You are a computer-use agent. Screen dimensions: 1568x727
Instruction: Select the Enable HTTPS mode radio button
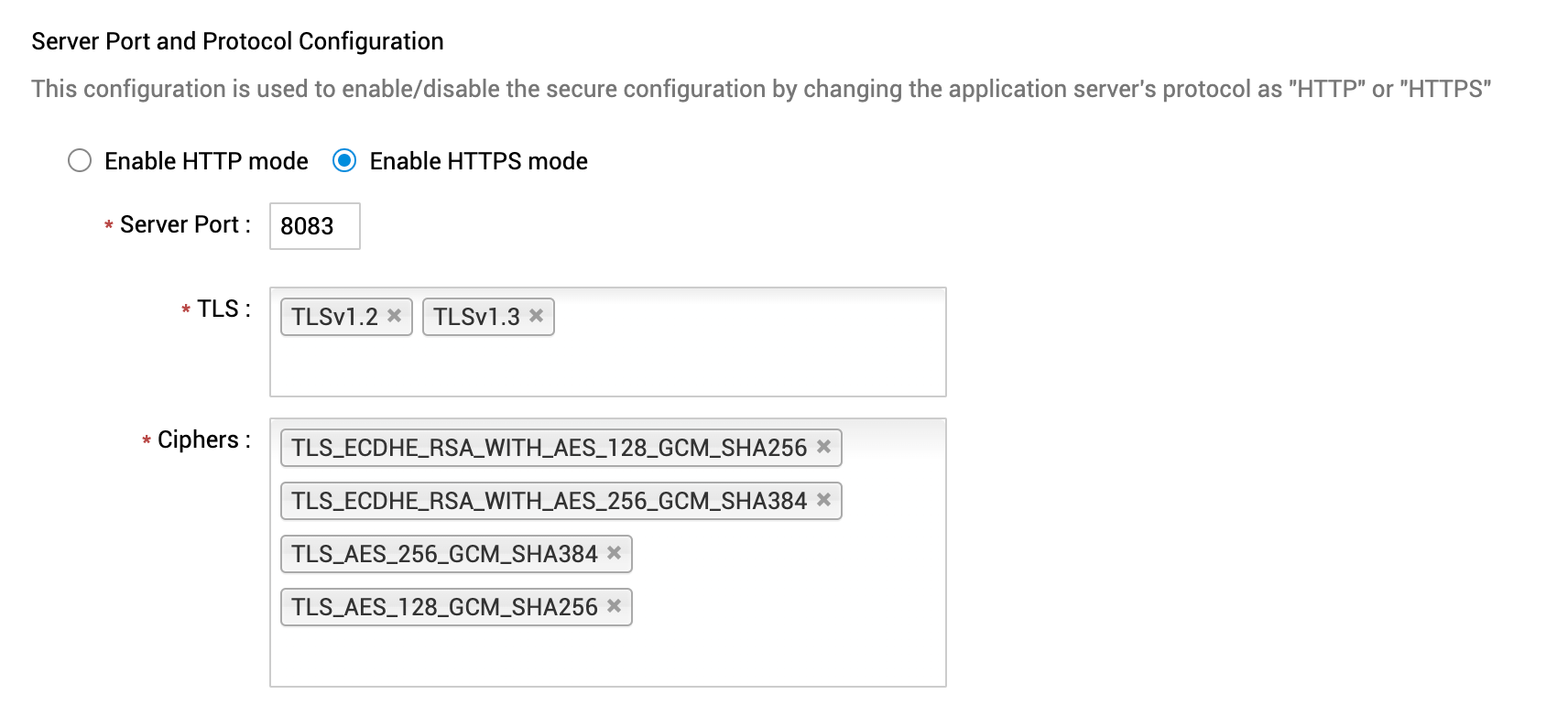(x=344, y=161)
